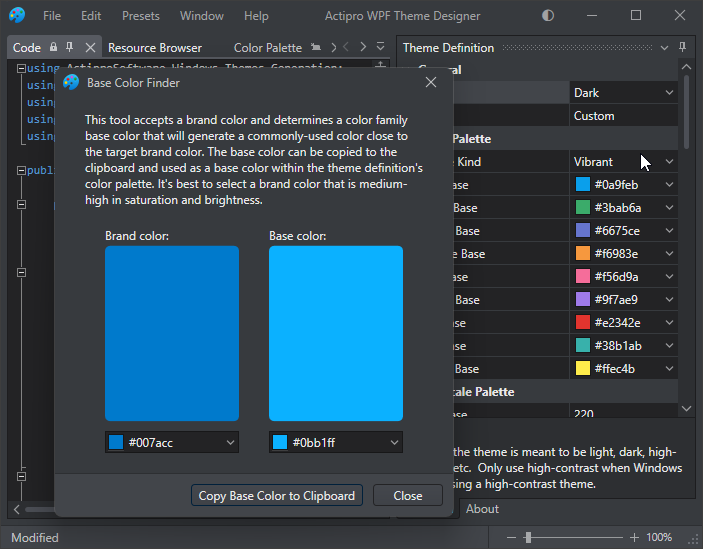
Task: Click the resize grip at status bar corner
Action: coord(693,539)
